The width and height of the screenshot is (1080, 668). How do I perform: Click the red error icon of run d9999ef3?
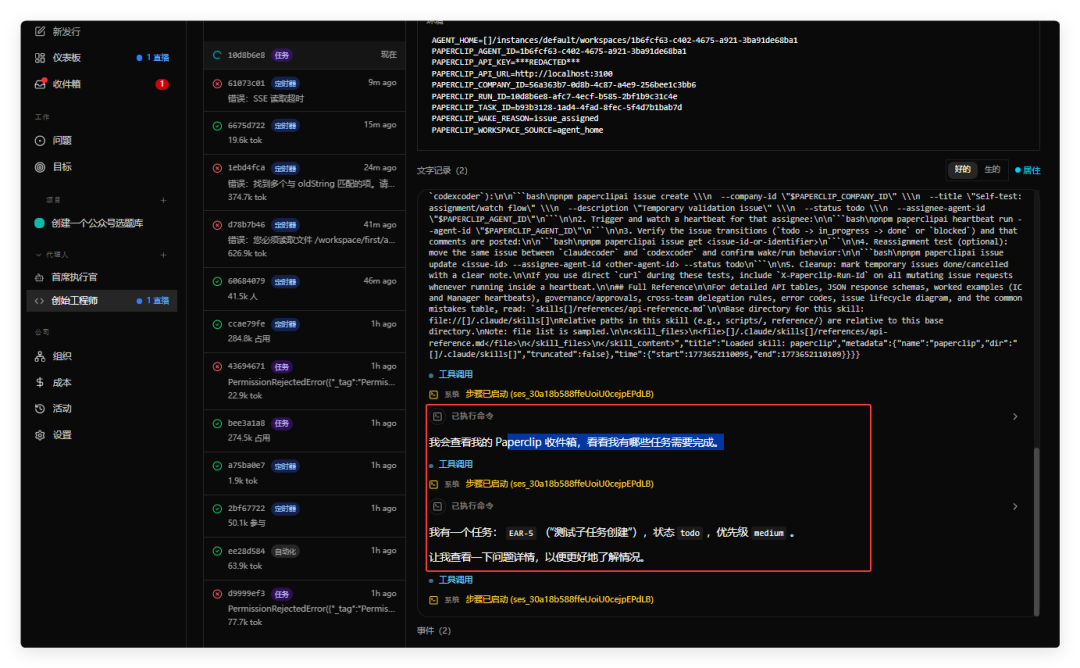217,594
